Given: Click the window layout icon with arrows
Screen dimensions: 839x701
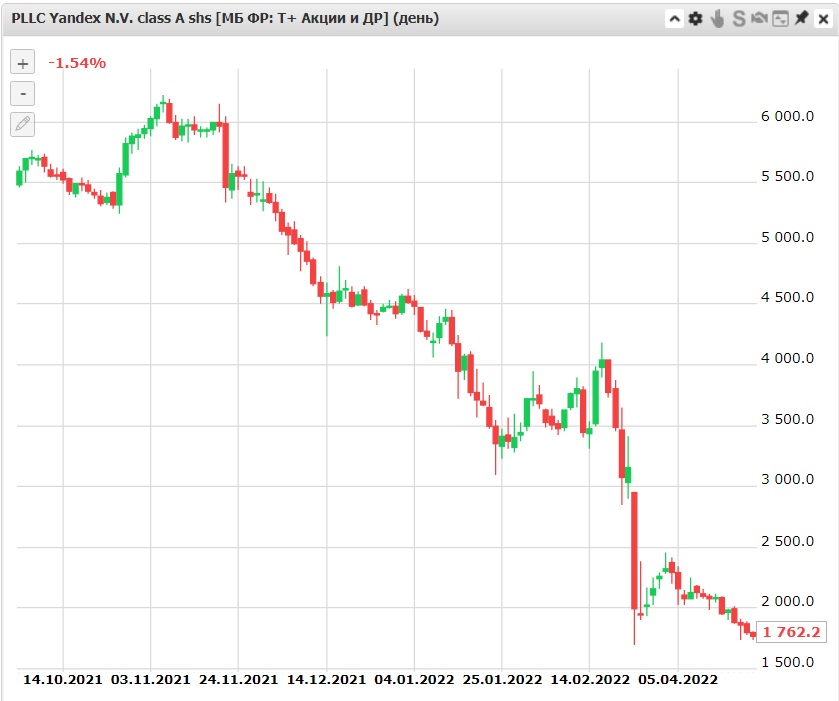Looking at the screenshot, I should coord(780,19).
